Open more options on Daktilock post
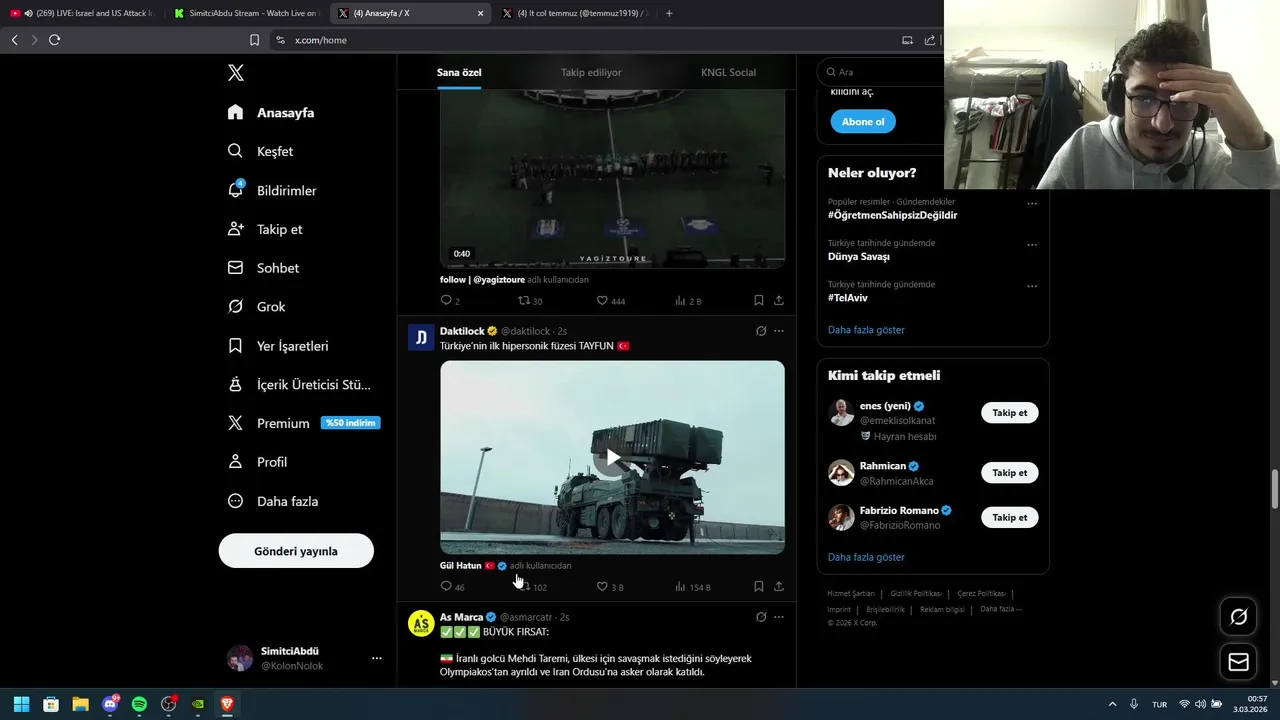Viewport: 1280px width, 720px height. coord(779,331)
